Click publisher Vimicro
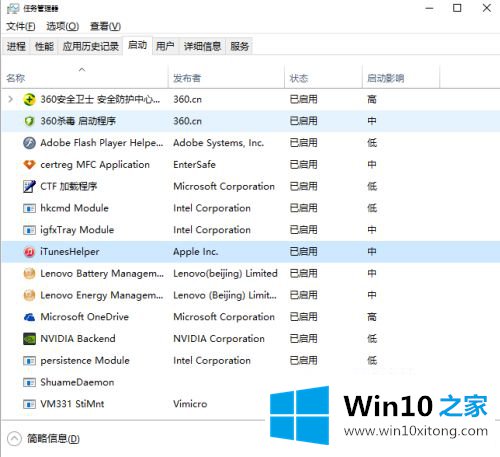Viewport: 500px width, 457px height. coord(190,404)
